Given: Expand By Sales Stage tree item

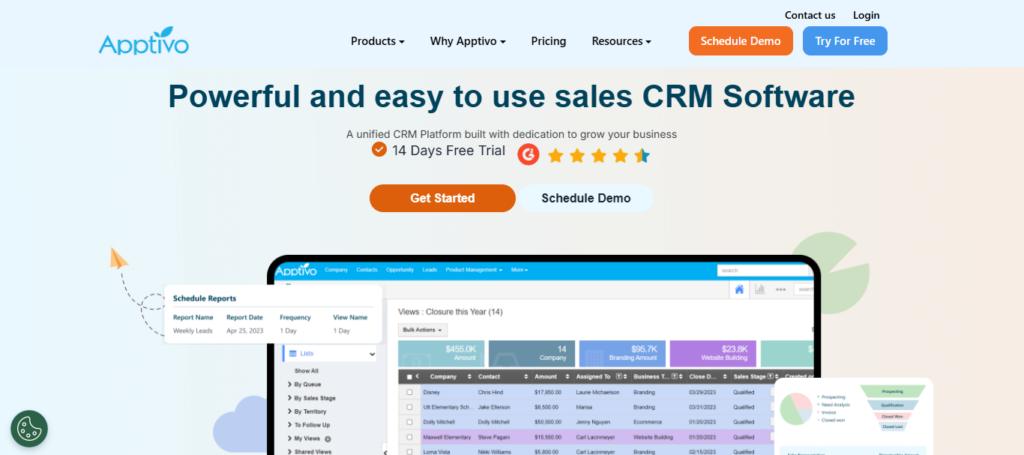Looking at the screenshot, I should pyautogui.click(x=289, y=398).
